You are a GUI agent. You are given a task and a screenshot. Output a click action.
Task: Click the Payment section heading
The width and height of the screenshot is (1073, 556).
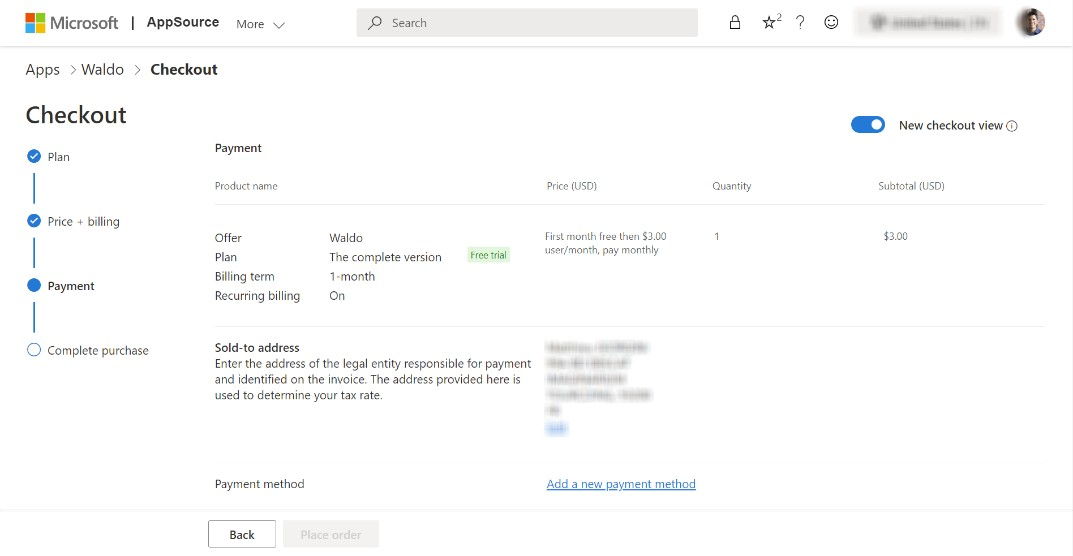click(x=238, y=148)
